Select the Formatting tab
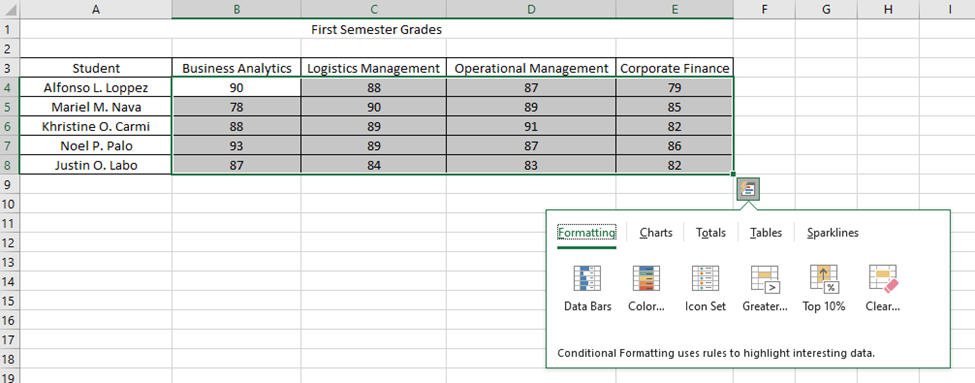This screenshot has height=383, width=975. click(586, 233)
